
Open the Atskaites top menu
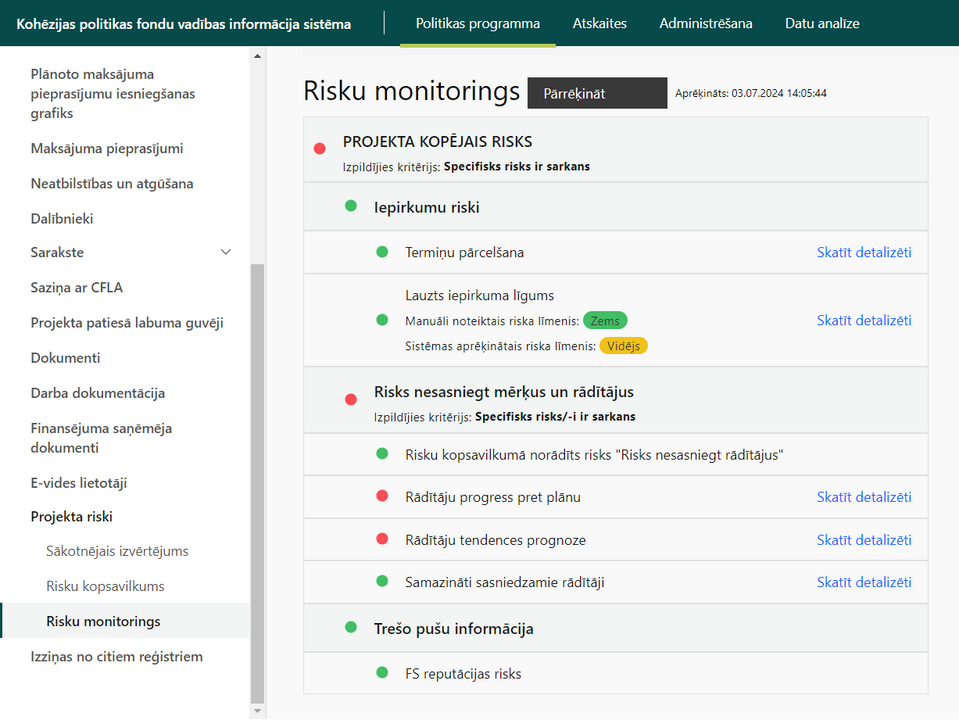(599, 23)
